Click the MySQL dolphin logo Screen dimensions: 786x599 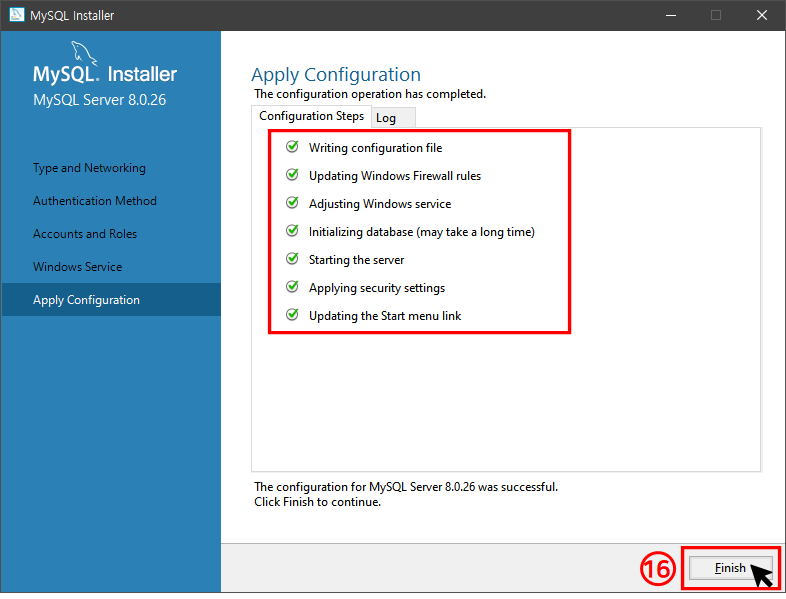[83, 53]
